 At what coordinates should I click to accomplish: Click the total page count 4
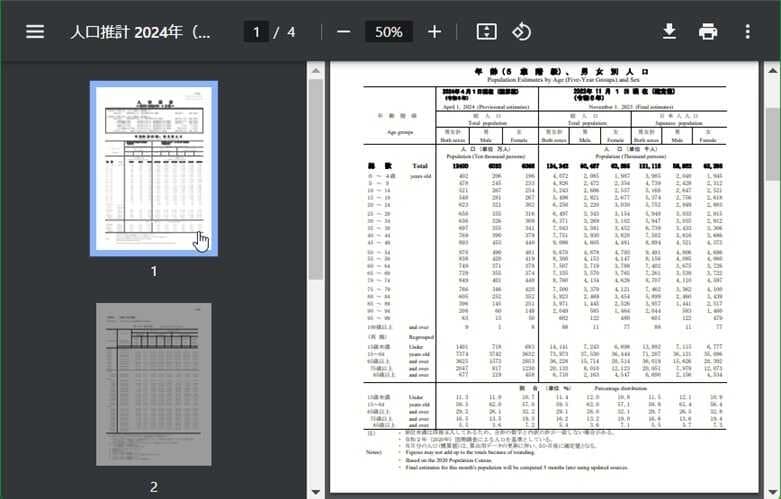pyautogui.click(x=291, y=32)
